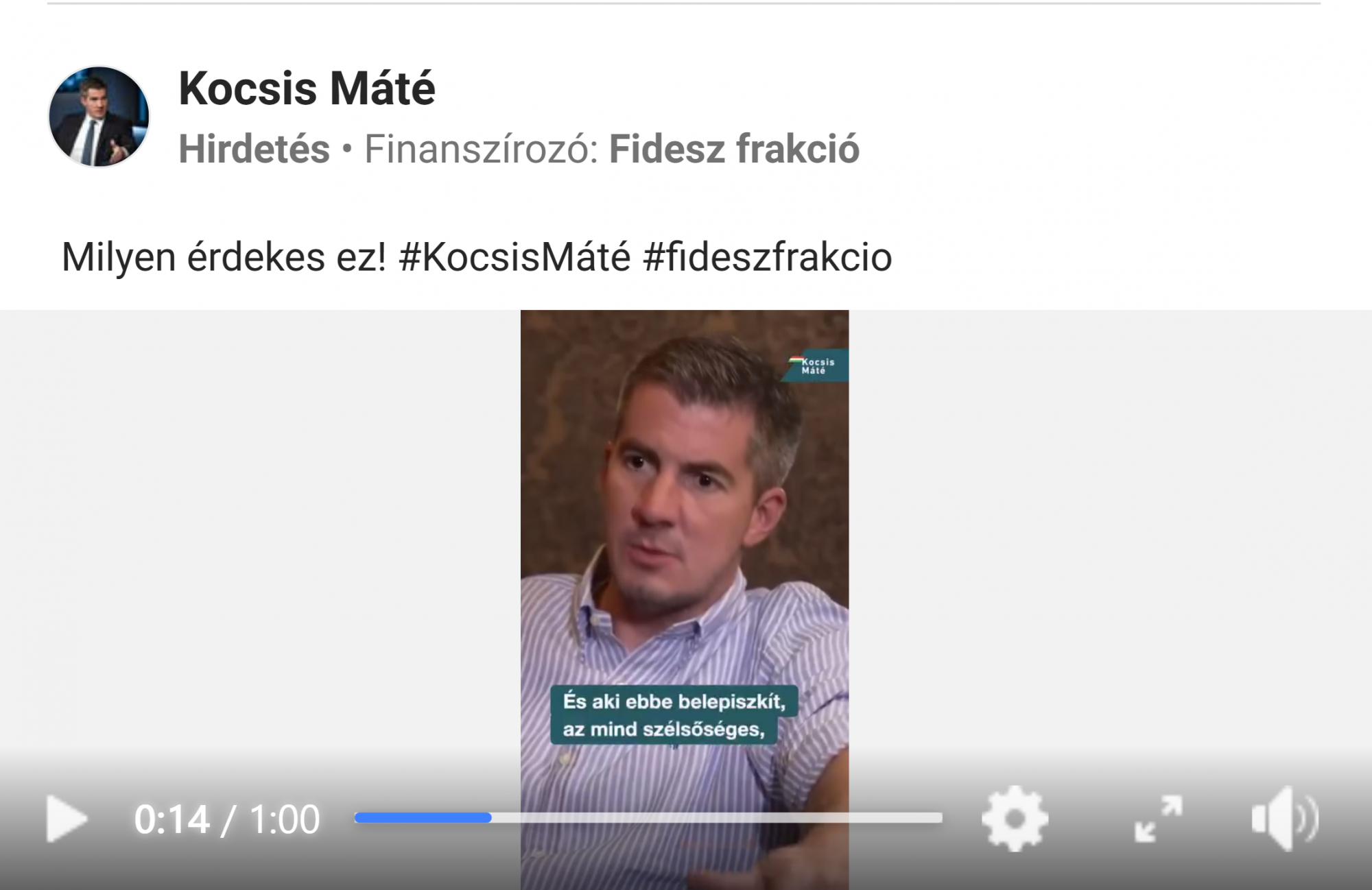Click the blue played section of the seek bar
This screenshot has height=890, width=1372.
pos(423,817)
